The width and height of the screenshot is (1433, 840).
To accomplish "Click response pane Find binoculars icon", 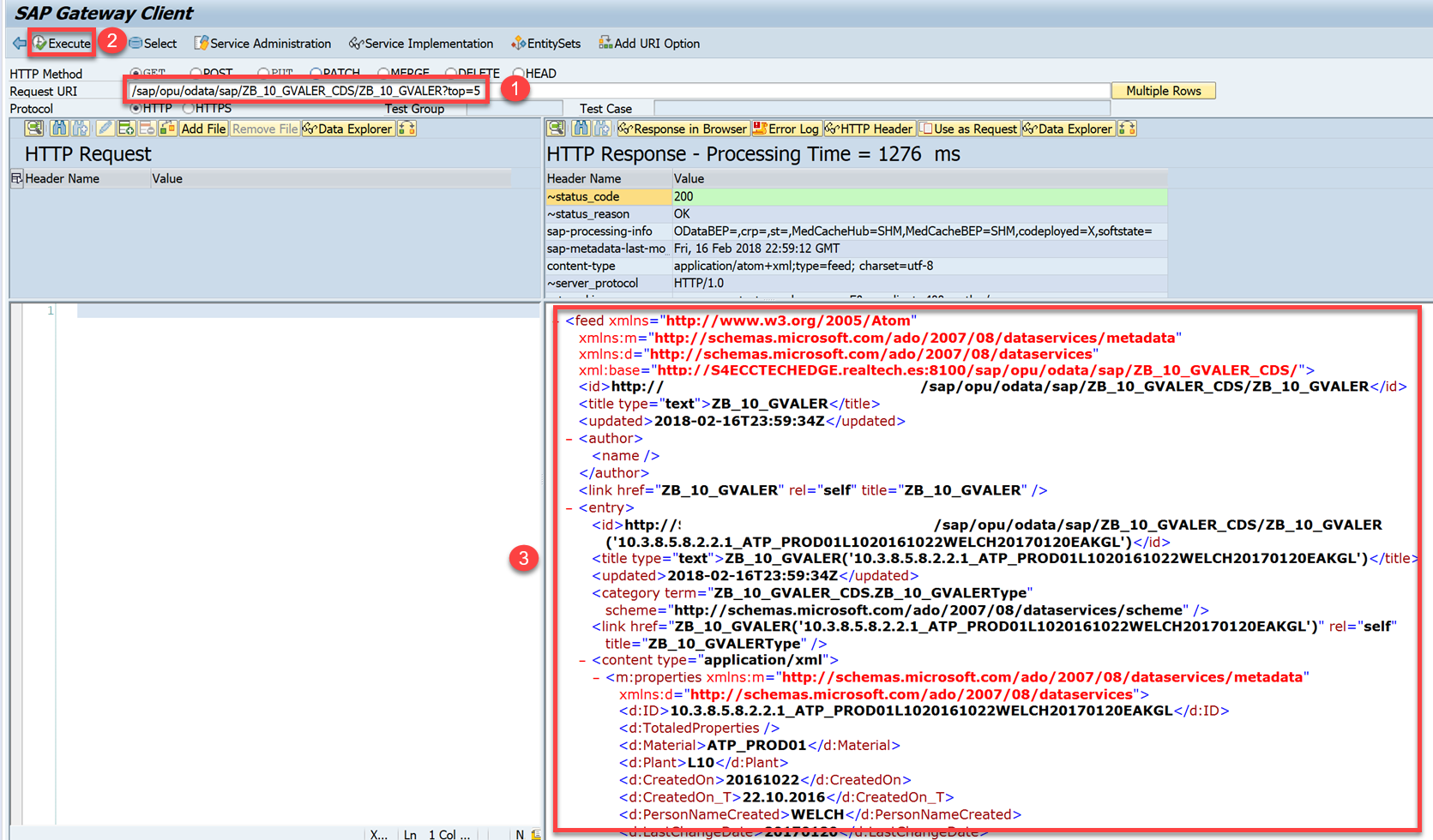I will 581,129.
